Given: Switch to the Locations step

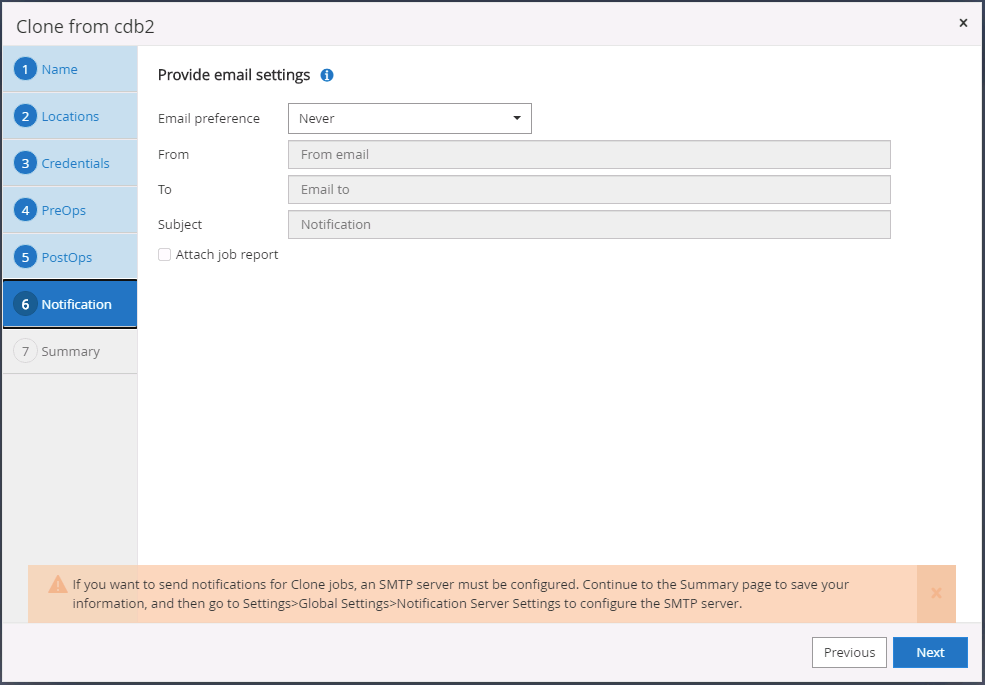Looking at the screenshot, I should point(70,116).
